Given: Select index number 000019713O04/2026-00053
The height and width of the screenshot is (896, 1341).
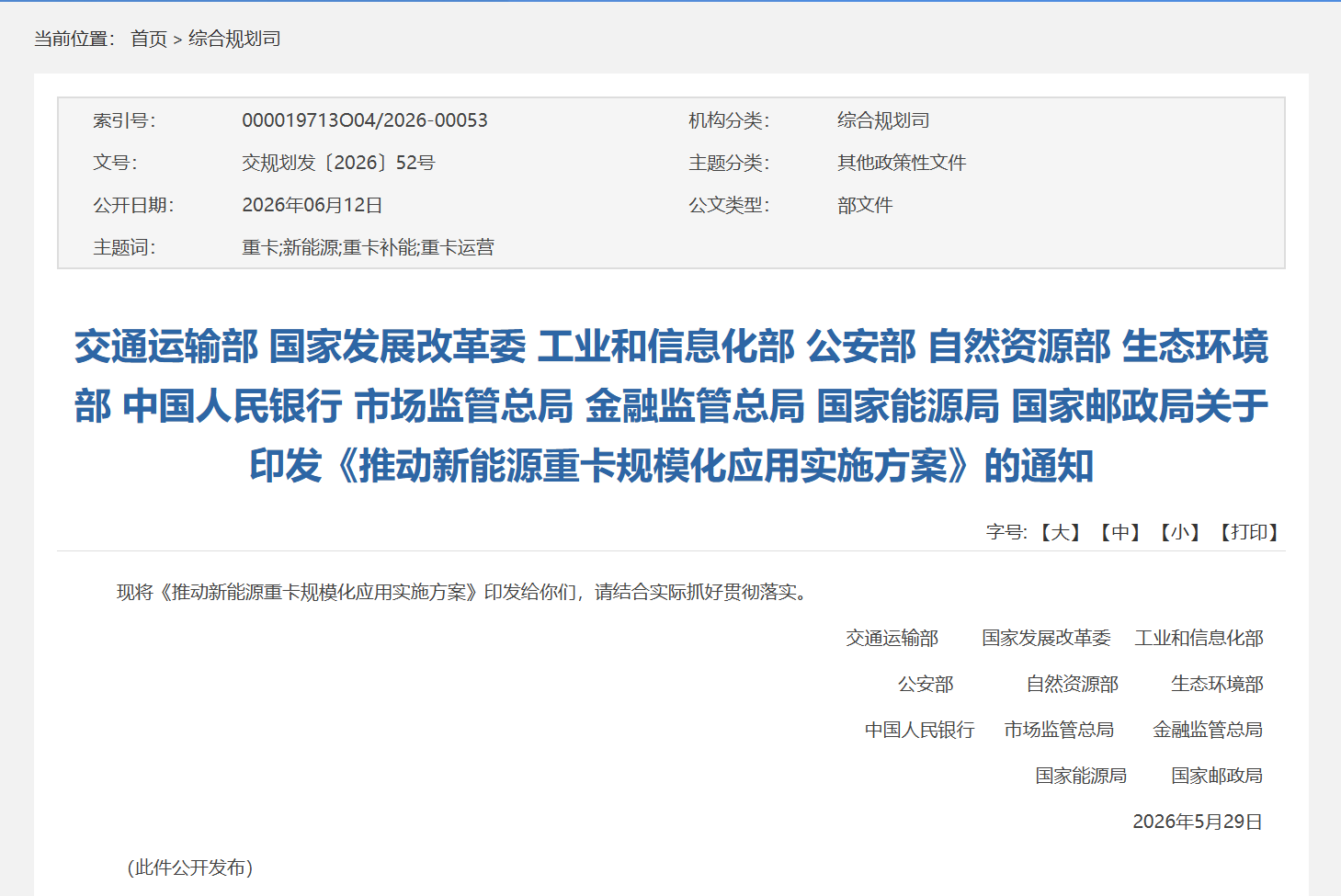Looking at the screenshot, I should [365, 120].
